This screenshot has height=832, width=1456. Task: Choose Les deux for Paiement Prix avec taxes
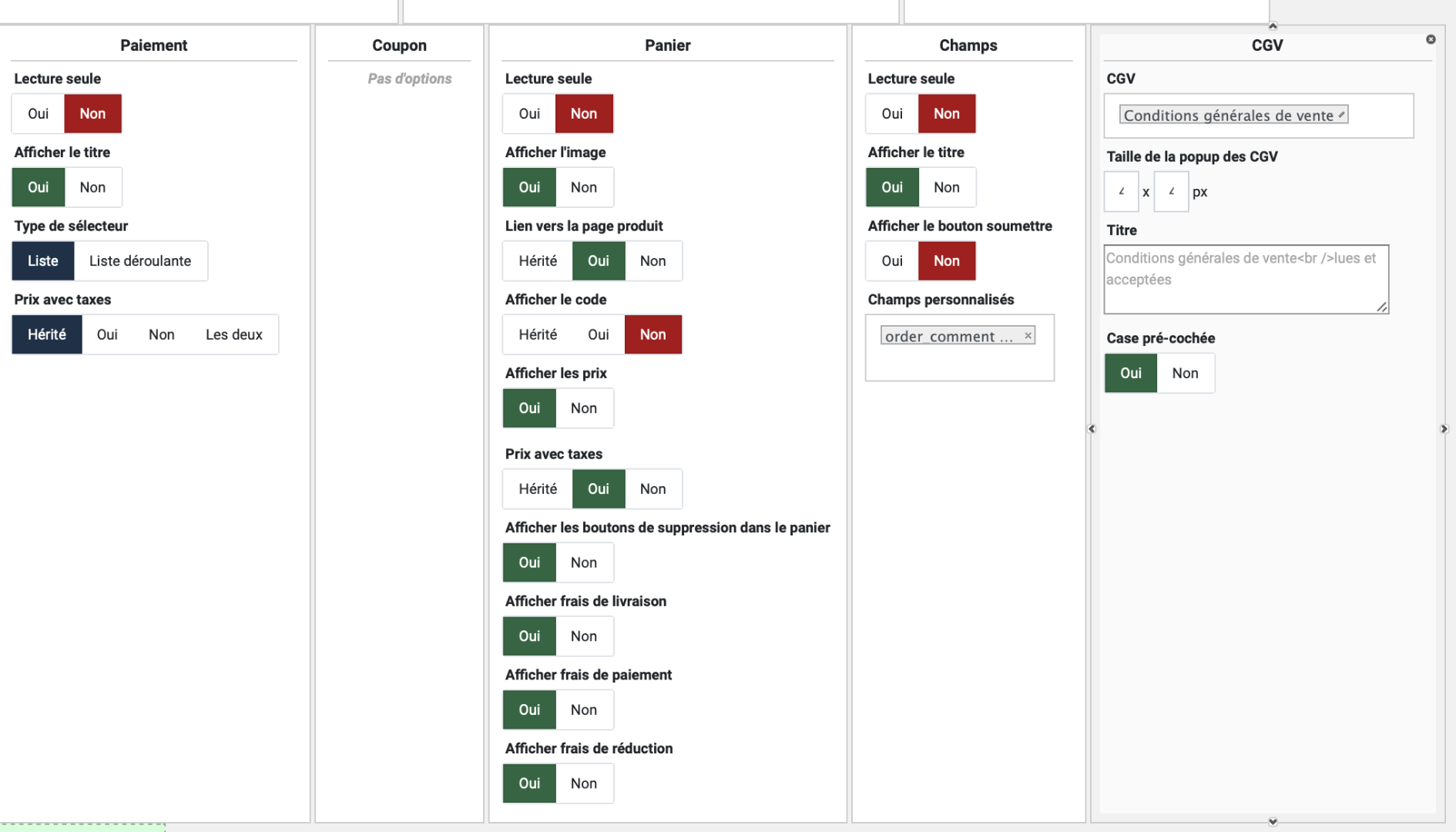233,335
